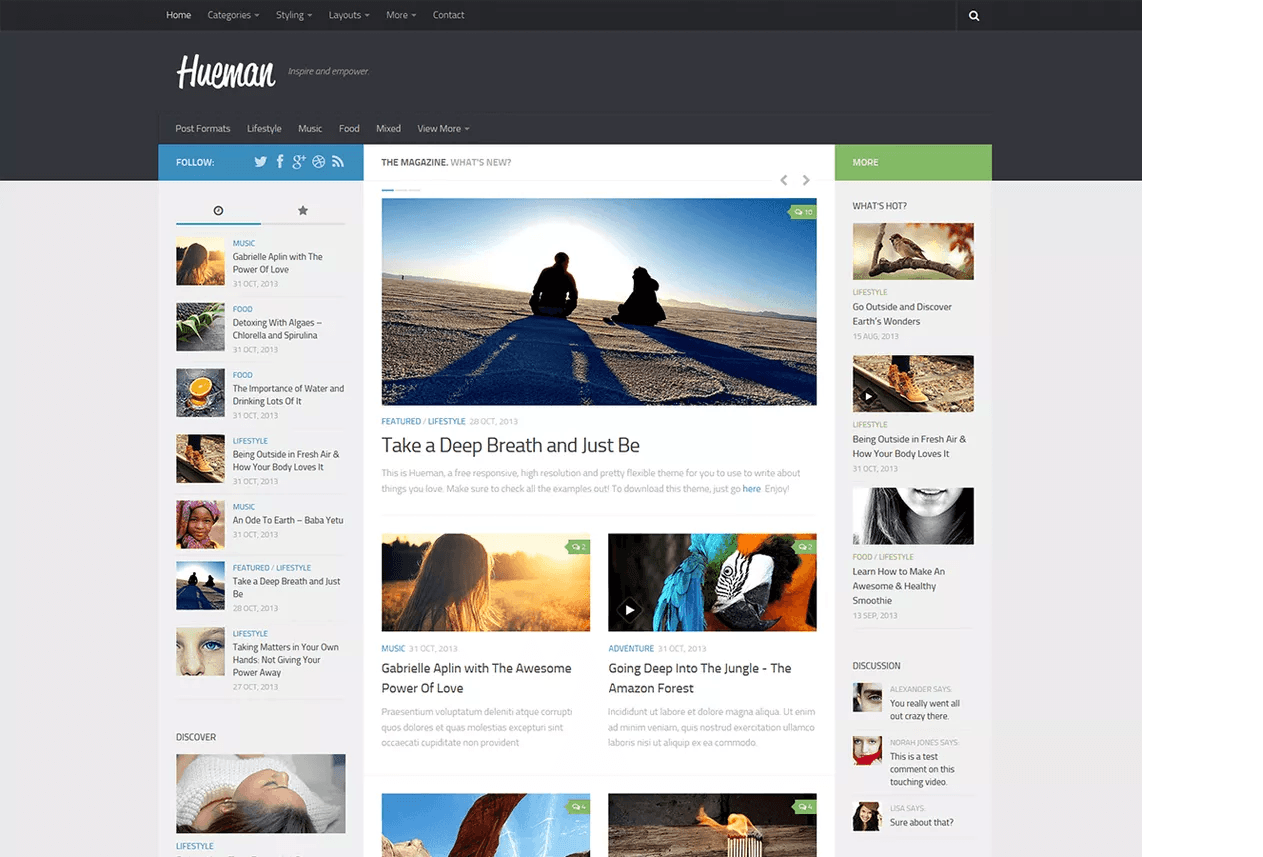Open Food in header navigation
The height and width of the screenshot is (857, 1263).
[x=349, y=128]
